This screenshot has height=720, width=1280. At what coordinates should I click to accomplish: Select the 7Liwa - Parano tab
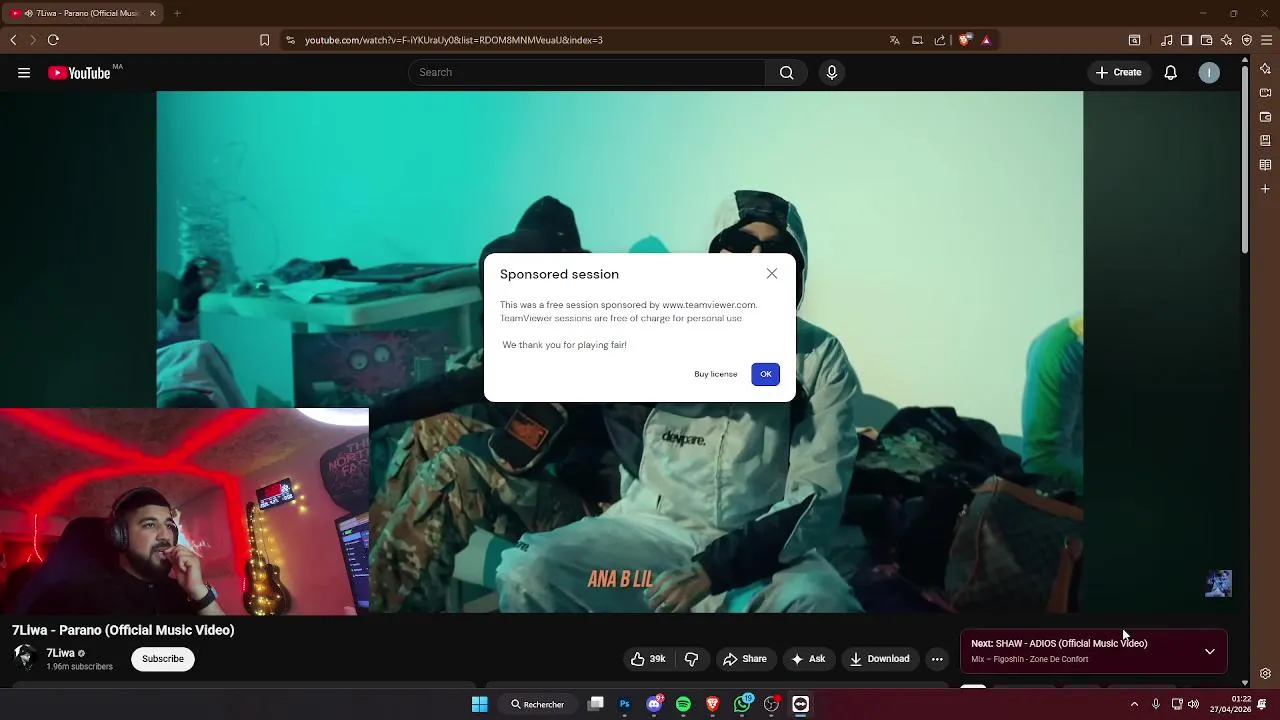pos(82,13)
